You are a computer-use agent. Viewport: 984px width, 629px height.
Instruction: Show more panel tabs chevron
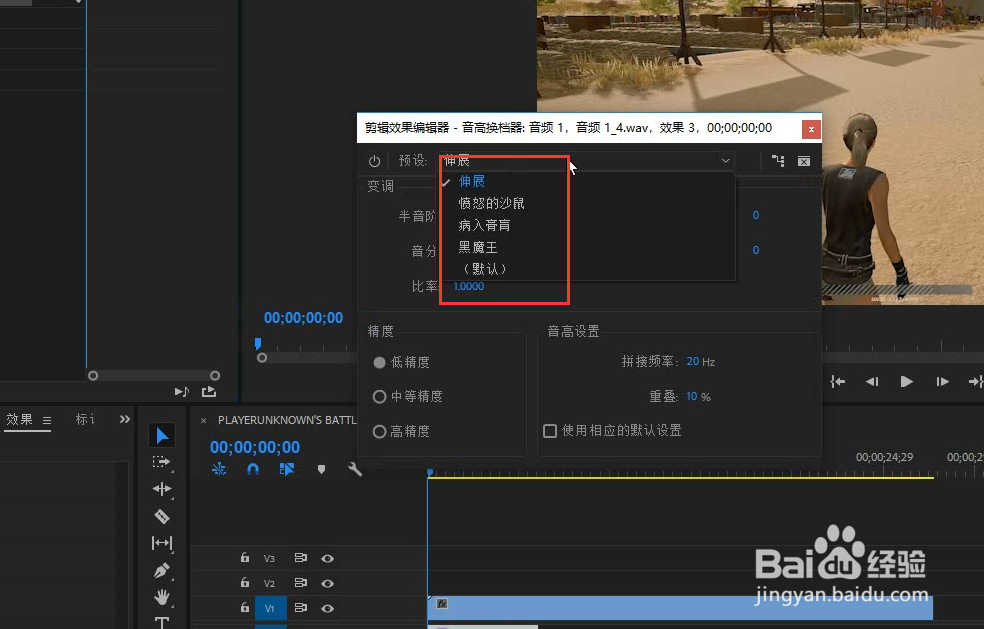(125, 419)
